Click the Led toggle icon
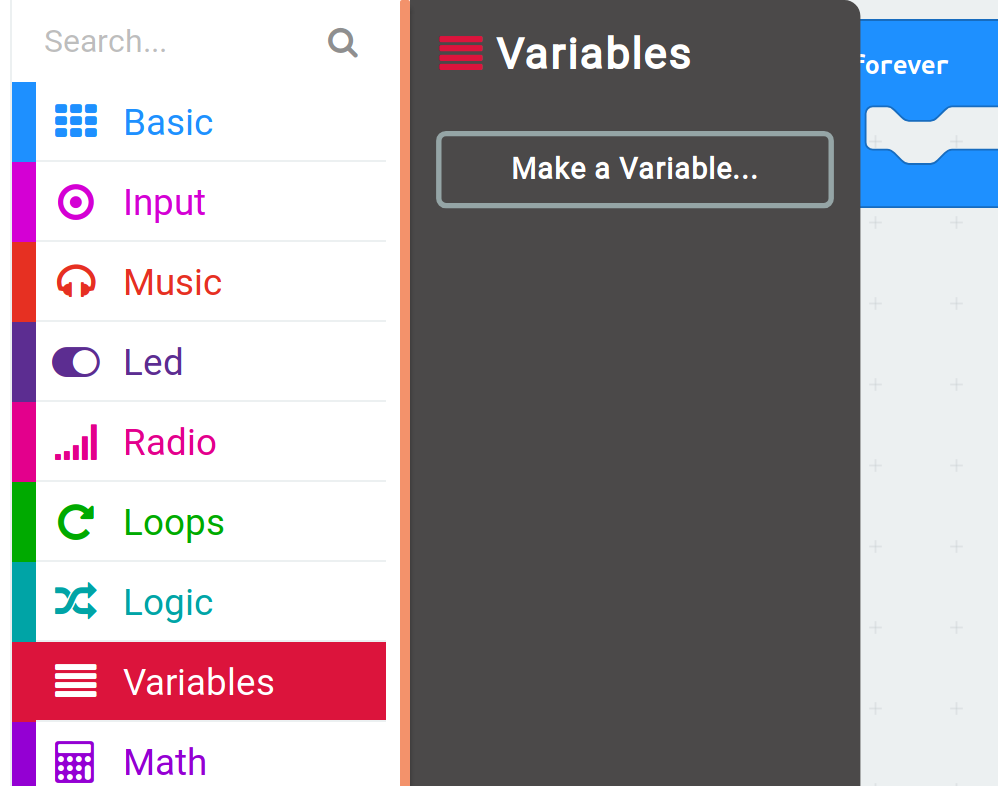Image resolution: width=998 pixels, height=786 pixels. click(x=76, y=362)
